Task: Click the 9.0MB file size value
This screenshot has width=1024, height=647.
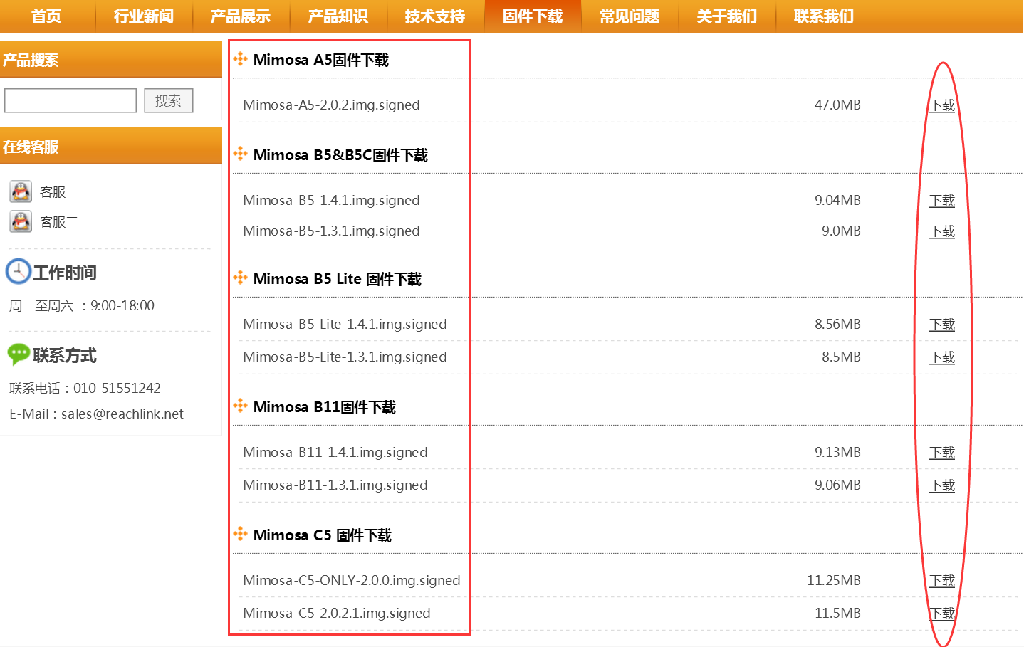Action: pyautogui.click(x=841, y=230)
